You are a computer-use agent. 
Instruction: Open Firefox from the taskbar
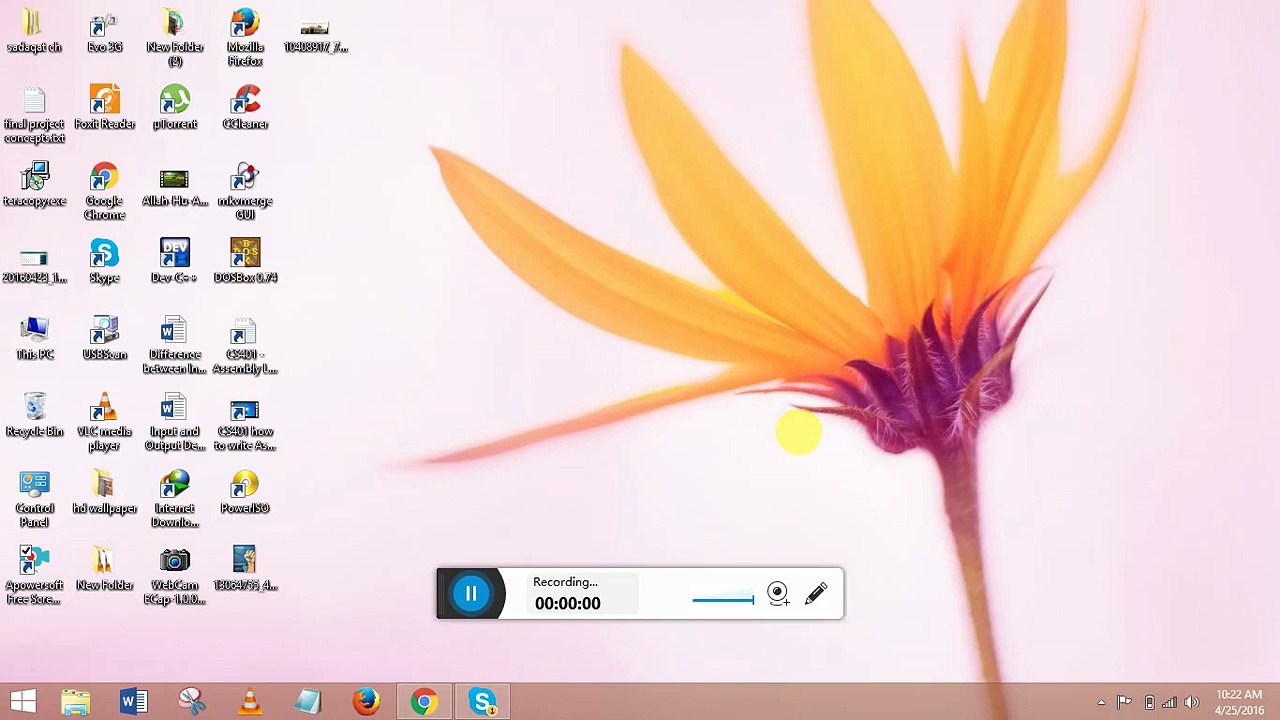(x=365, y=702)
